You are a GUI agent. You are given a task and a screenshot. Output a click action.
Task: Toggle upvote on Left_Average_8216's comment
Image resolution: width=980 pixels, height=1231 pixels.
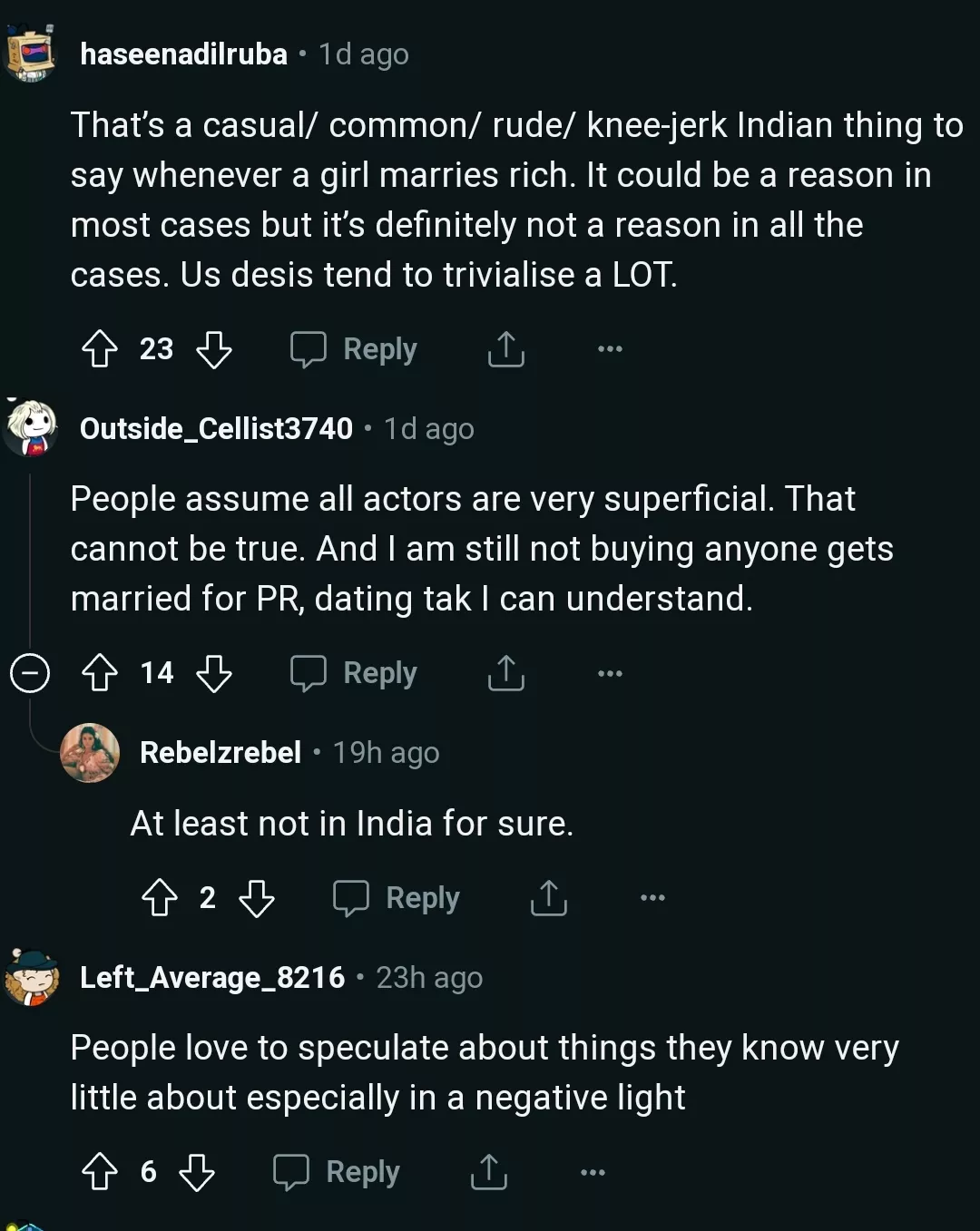[100, 1171]
